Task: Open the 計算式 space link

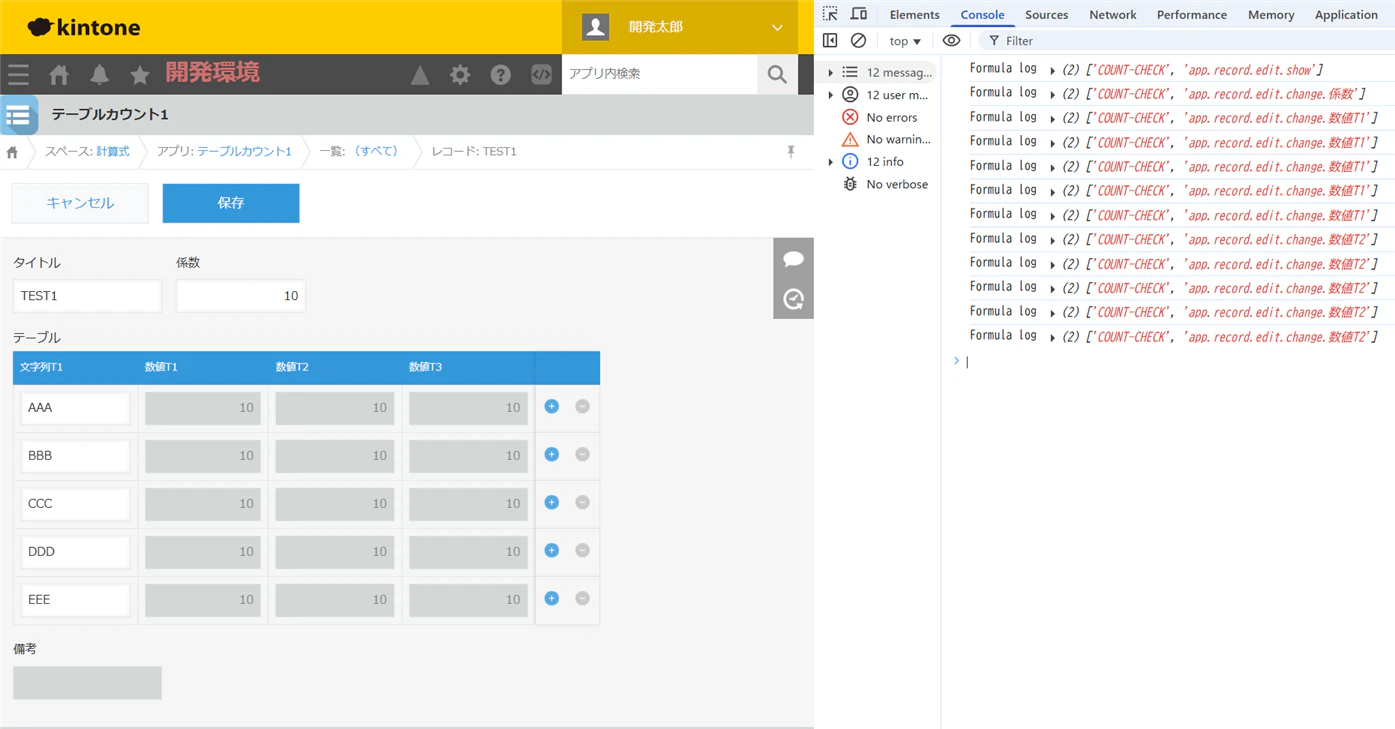Action: point(113,152)
